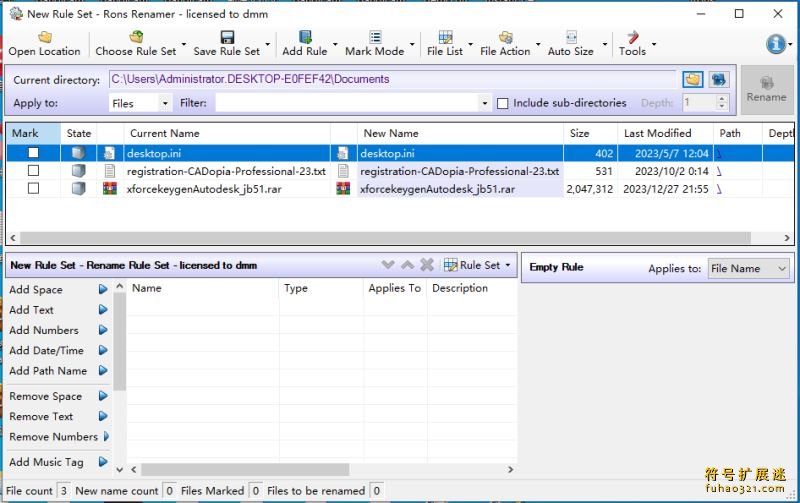Image resolution: width=800 pixels, height=503 pixels.
Task: Open the blue information help icon
Action: coord(776,43)
